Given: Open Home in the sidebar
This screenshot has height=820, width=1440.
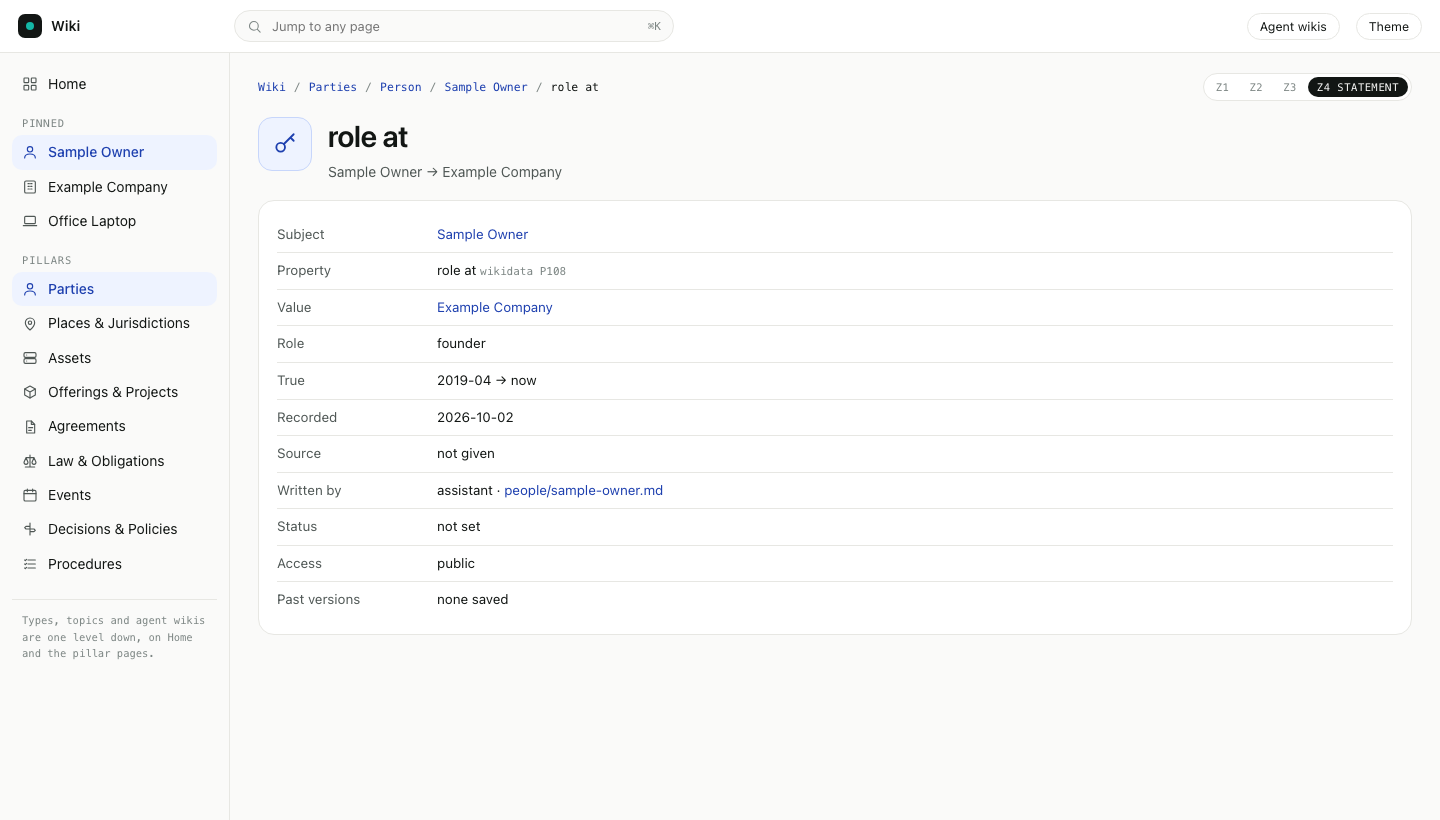Looking at the screenshot, I should click(x=114, y=84).
